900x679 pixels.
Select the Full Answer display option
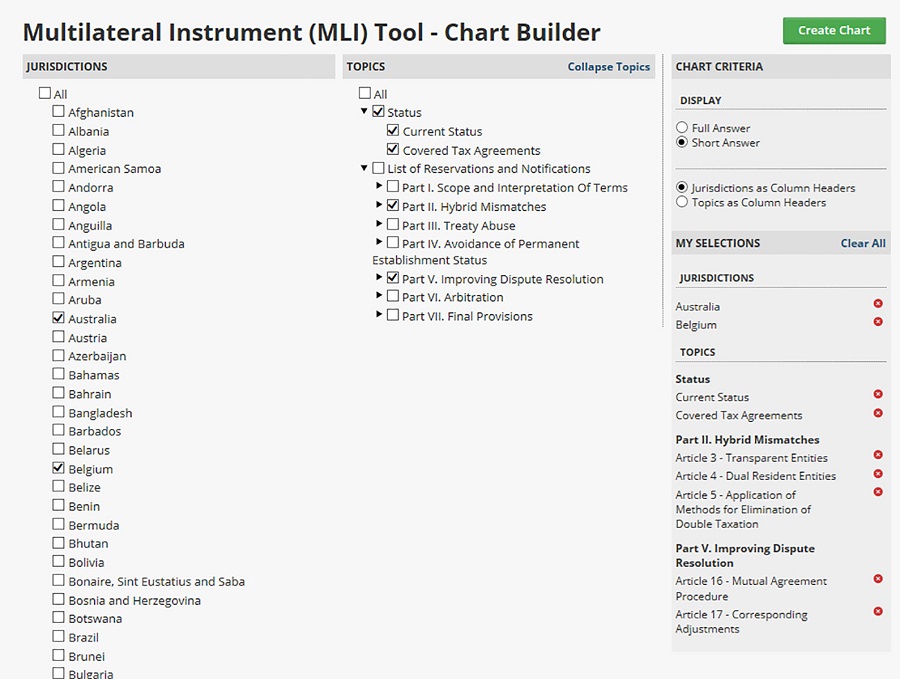(682, 128)
